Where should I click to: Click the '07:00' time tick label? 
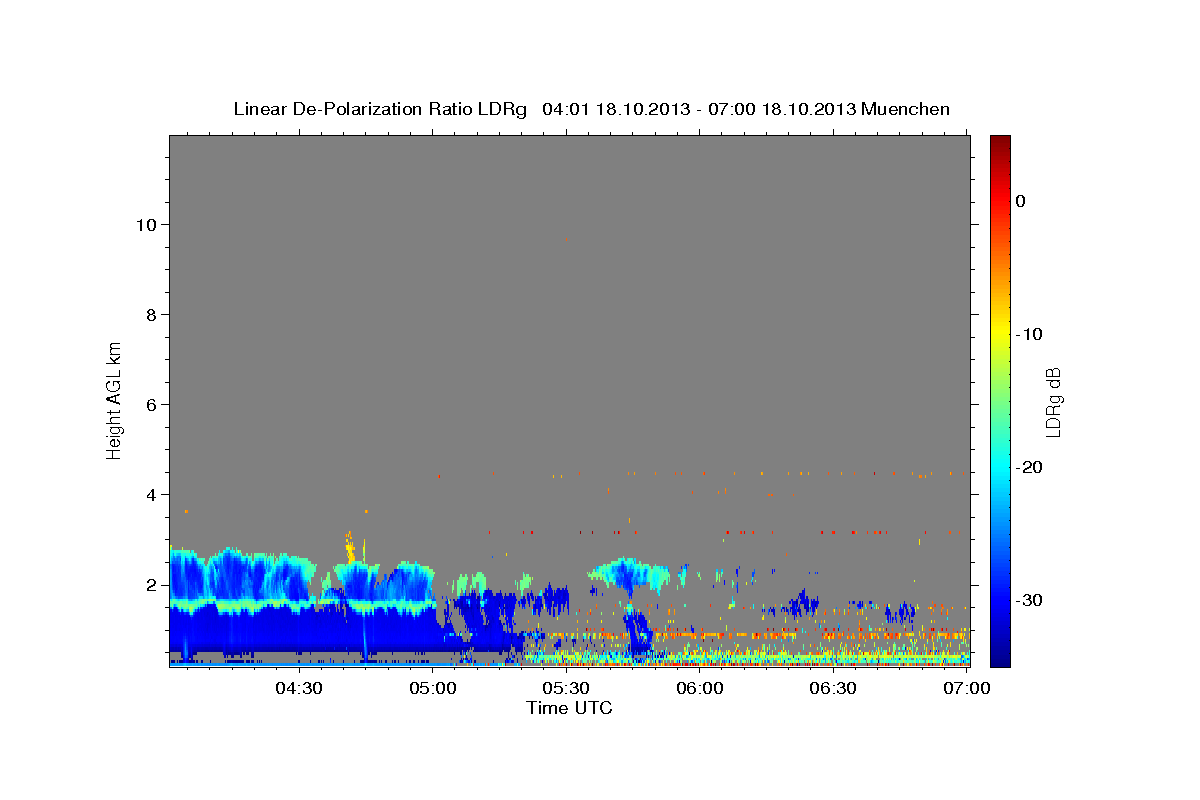click(967, 688)
